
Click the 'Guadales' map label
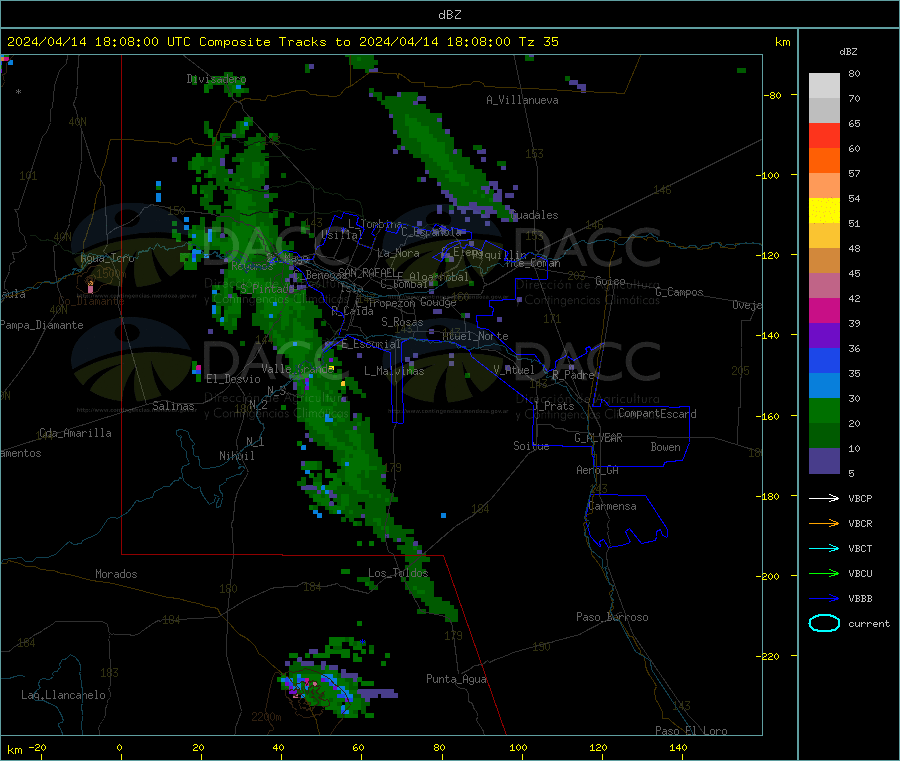(x=534, y=215)
